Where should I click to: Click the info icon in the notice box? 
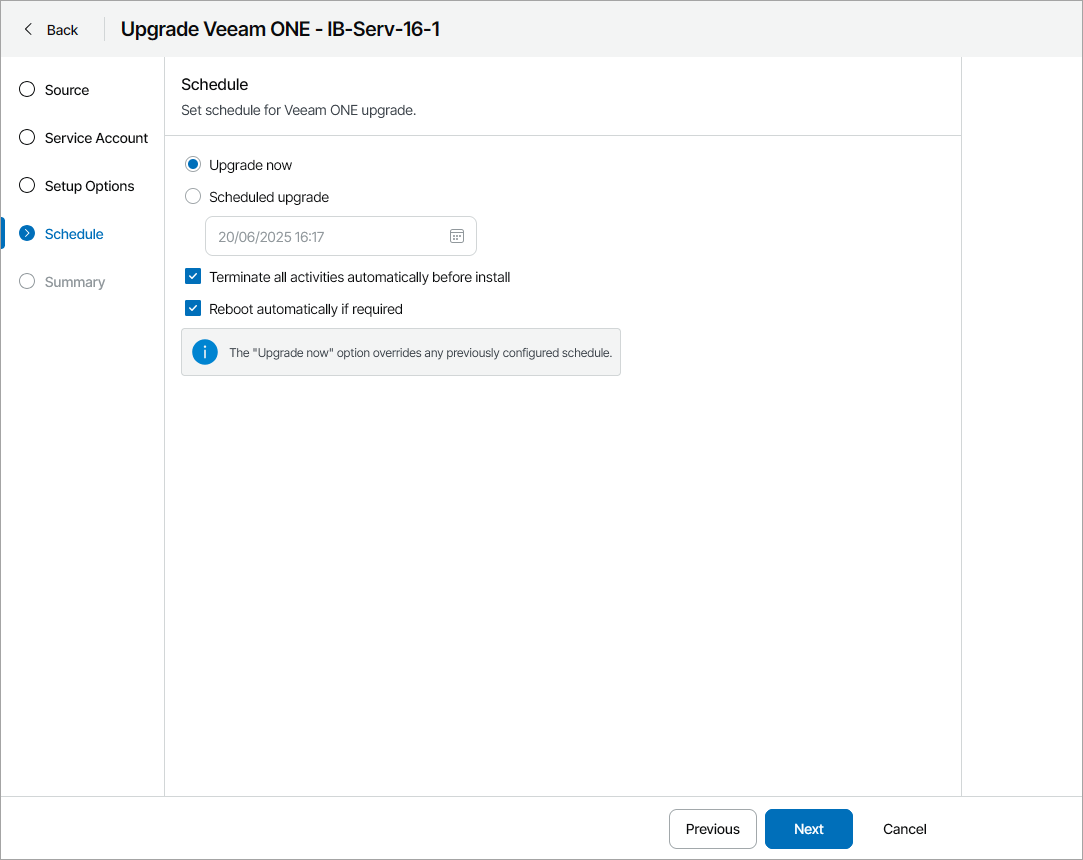[205, 352]
